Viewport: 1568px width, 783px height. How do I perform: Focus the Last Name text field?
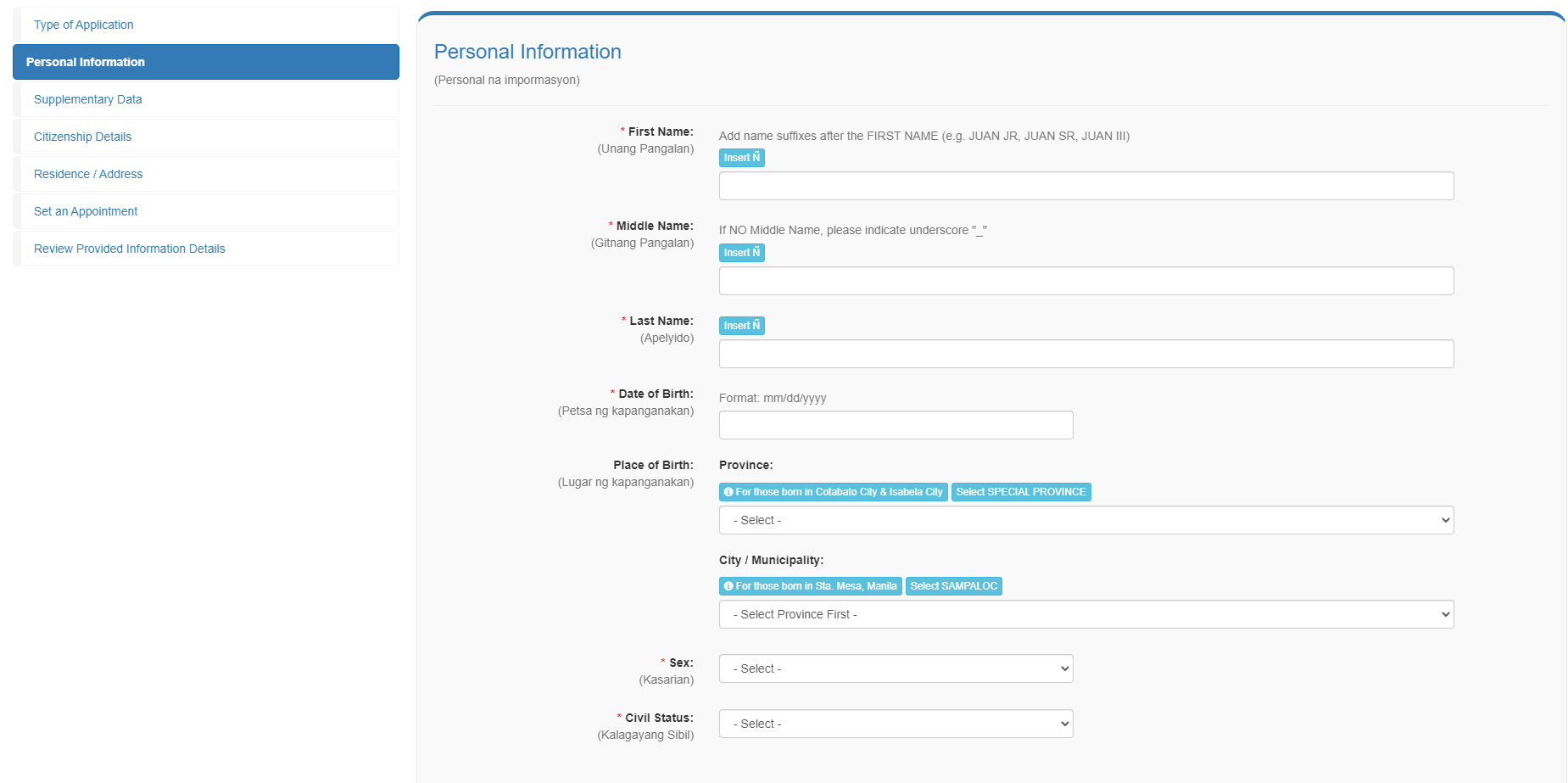(1085, 354)
